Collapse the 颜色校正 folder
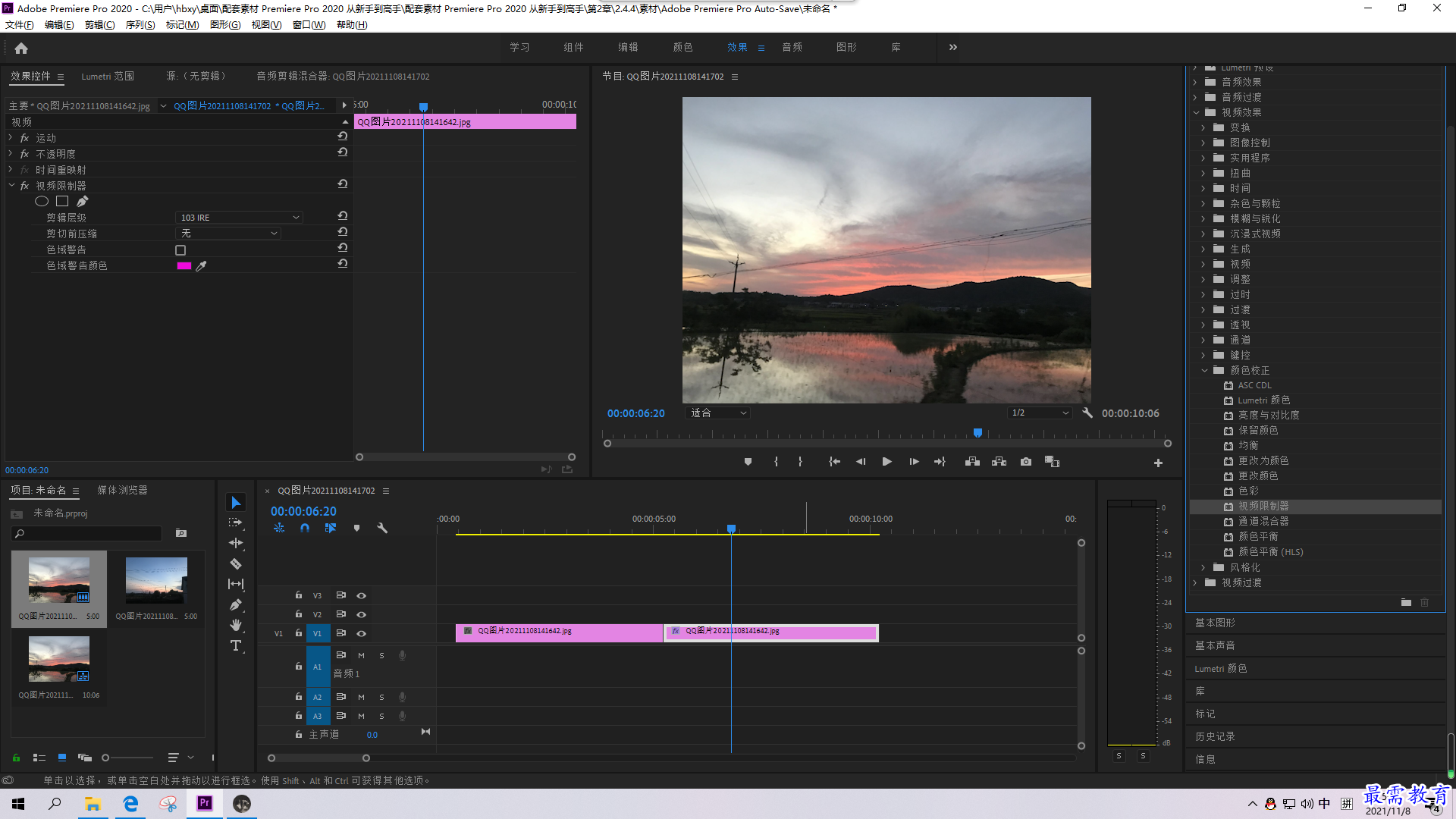1456x819 pixels. tap(1204, 370)
